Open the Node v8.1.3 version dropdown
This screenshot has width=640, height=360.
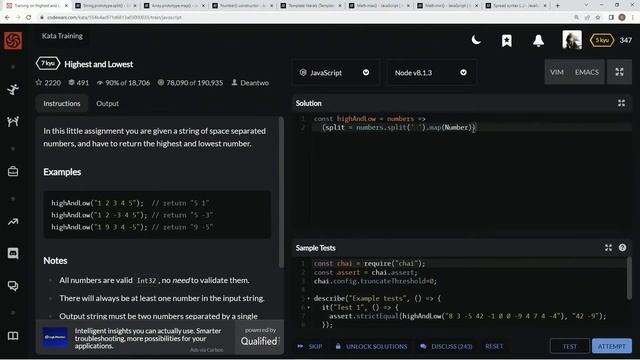(431, 73)
